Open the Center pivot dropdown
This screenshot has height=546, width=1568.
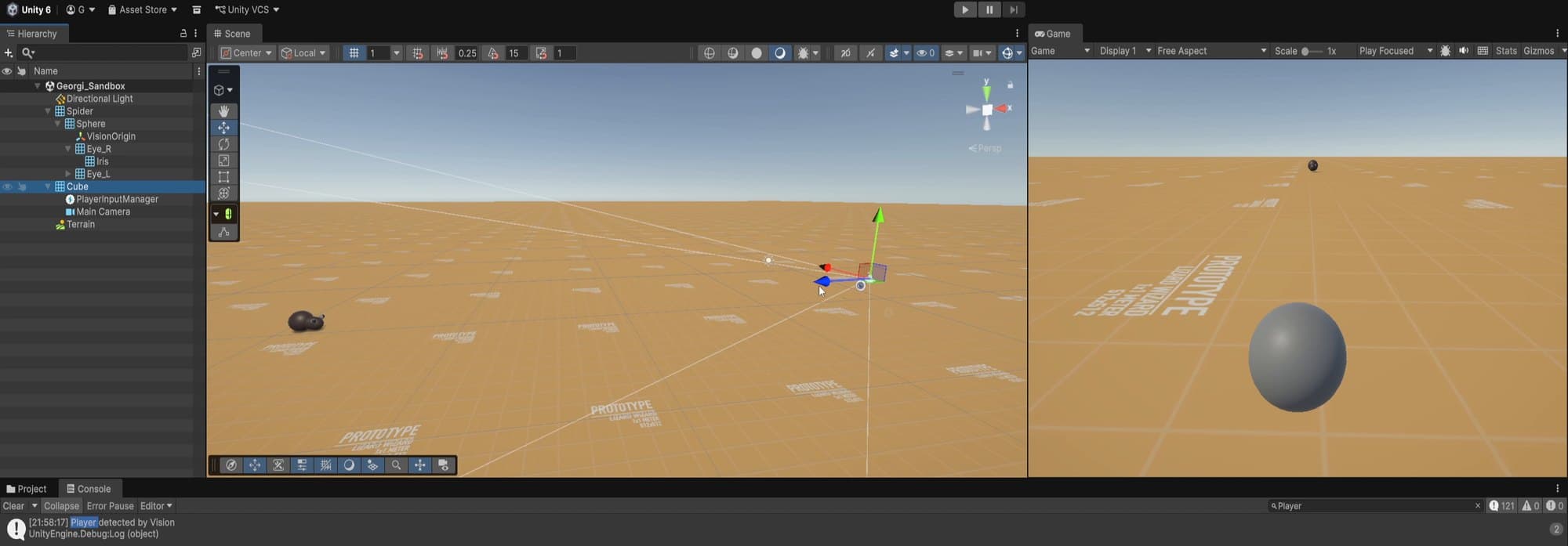(x=246, y=53)
